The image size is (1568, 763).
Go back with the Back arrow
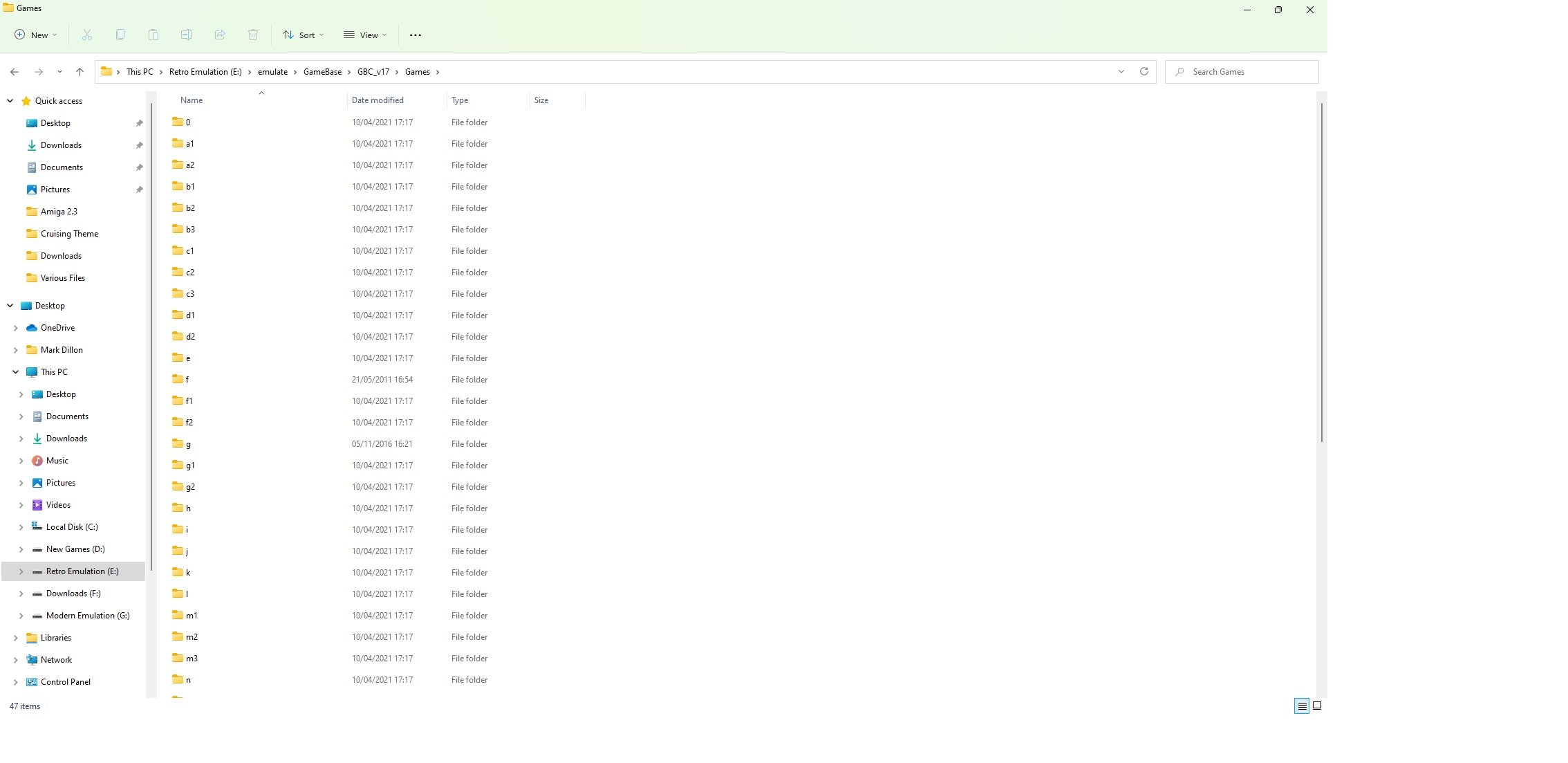15,72
